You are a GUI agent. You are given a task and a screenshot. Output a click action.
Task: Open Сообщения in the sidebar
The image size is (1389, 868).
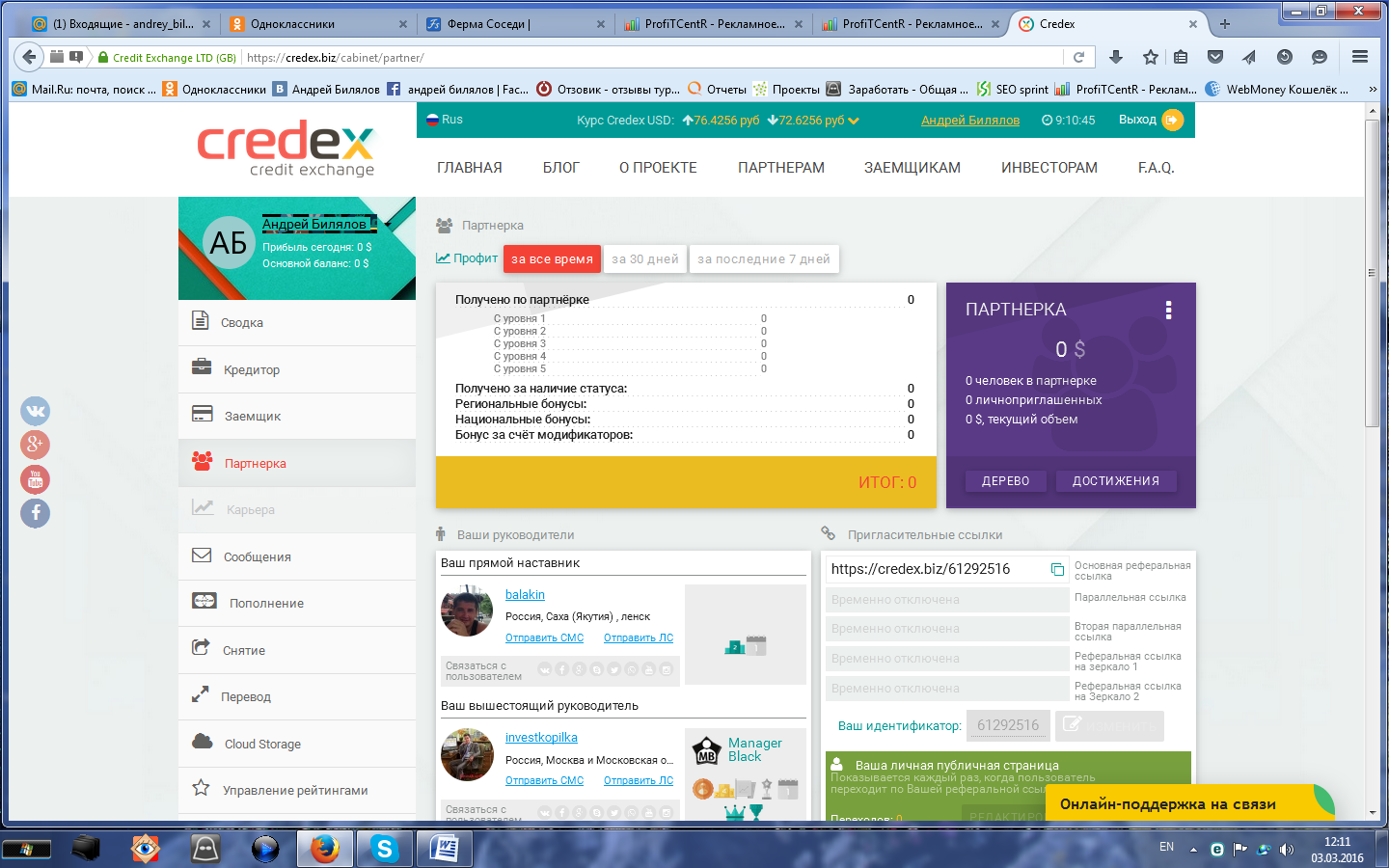(x=297, y=556)
